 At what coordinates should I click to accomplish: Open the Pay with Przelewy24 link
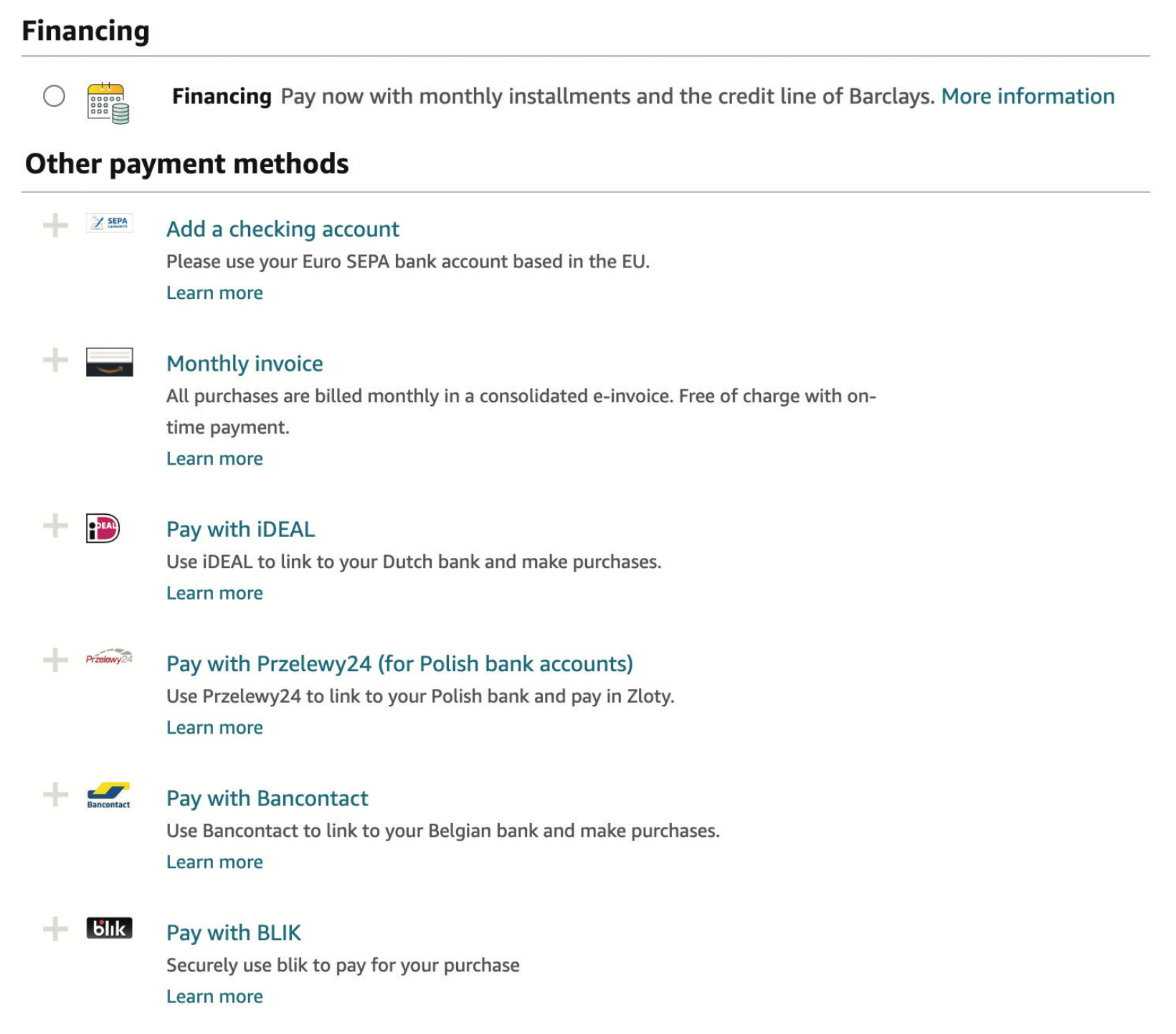(x=399, y=663)
